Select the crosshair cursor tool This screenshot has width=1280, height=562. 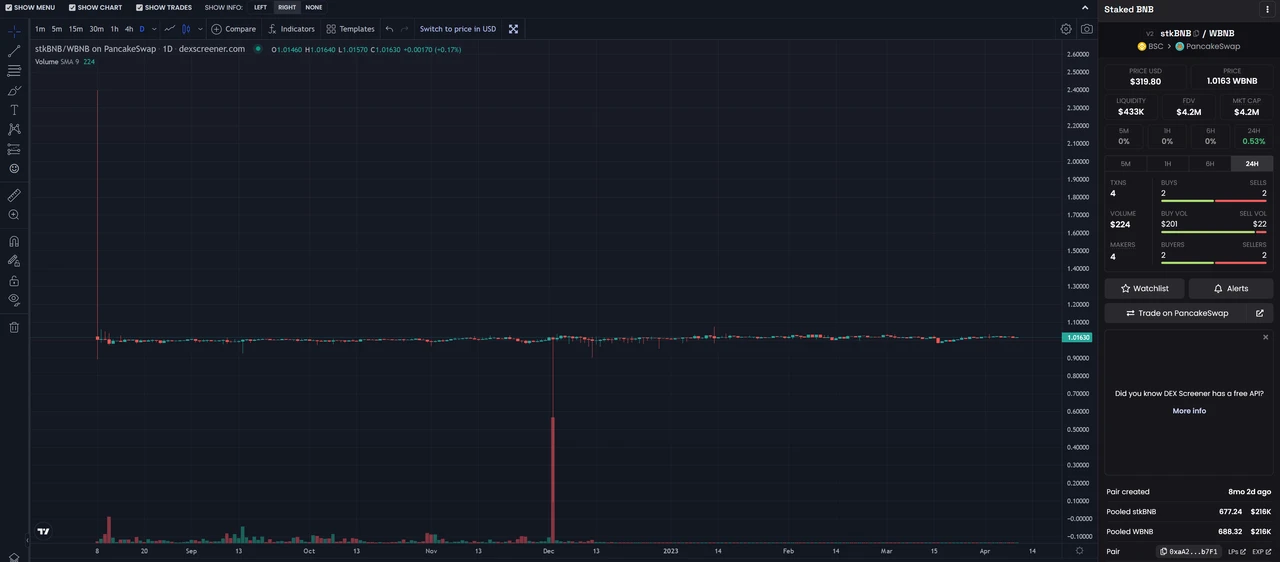14,31
